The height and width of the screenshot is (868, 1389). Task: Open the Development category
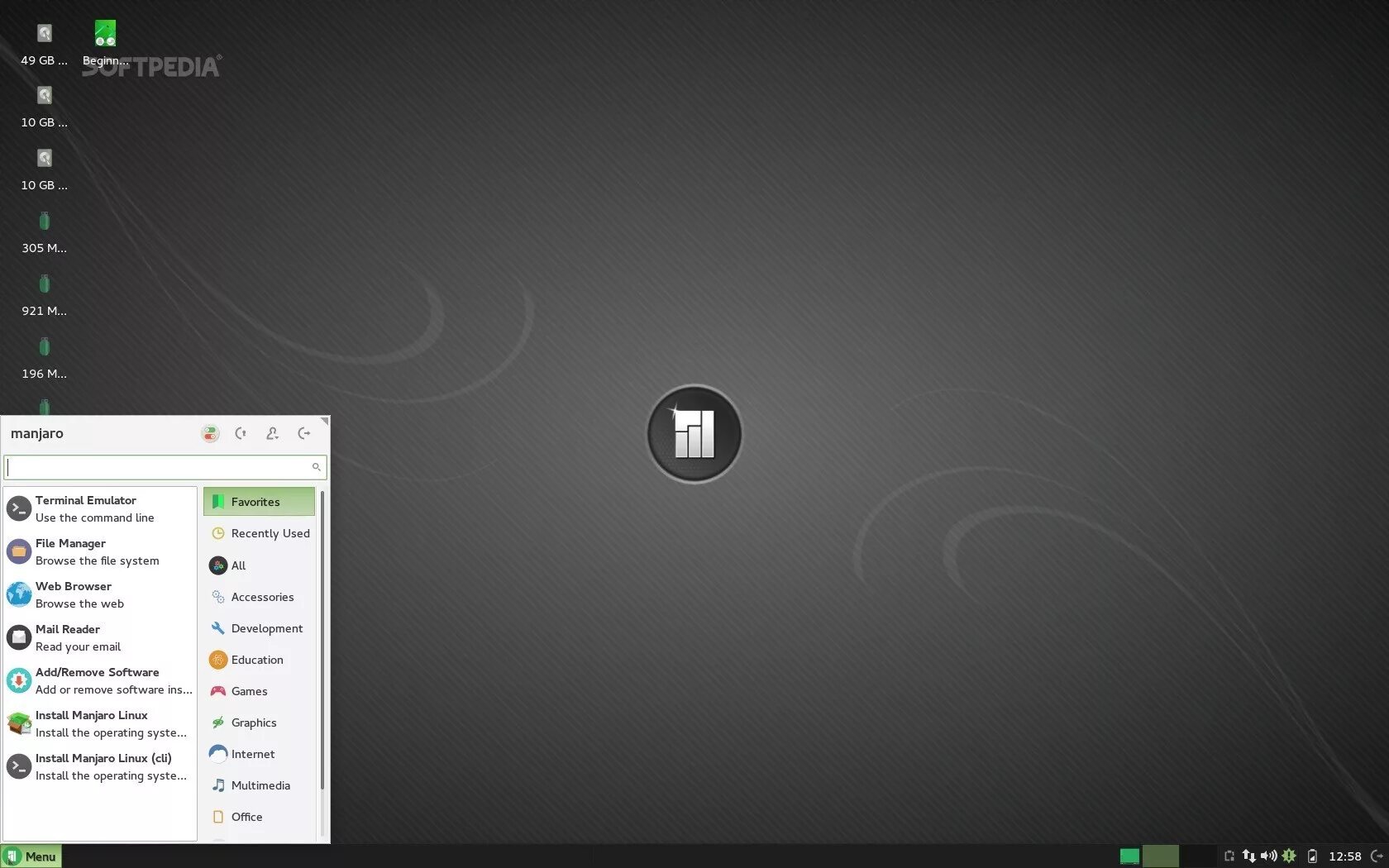(259, 628)
